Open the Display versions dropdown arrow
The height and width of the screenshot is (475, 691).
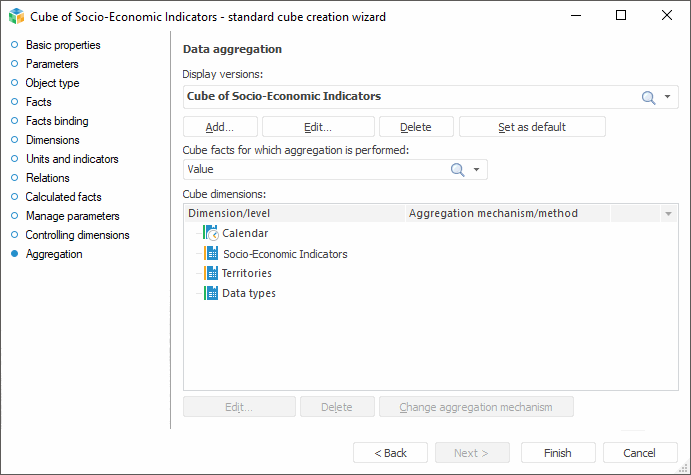coord(667,97)
